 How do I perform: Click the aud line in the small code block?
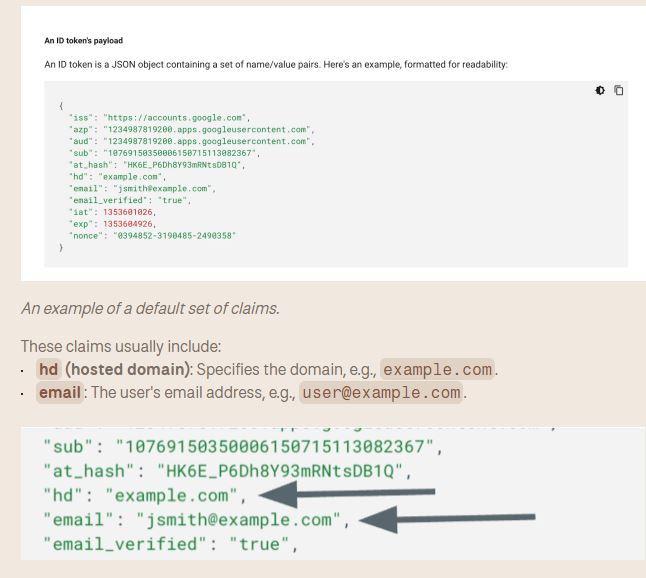click(x=192, y=141)
